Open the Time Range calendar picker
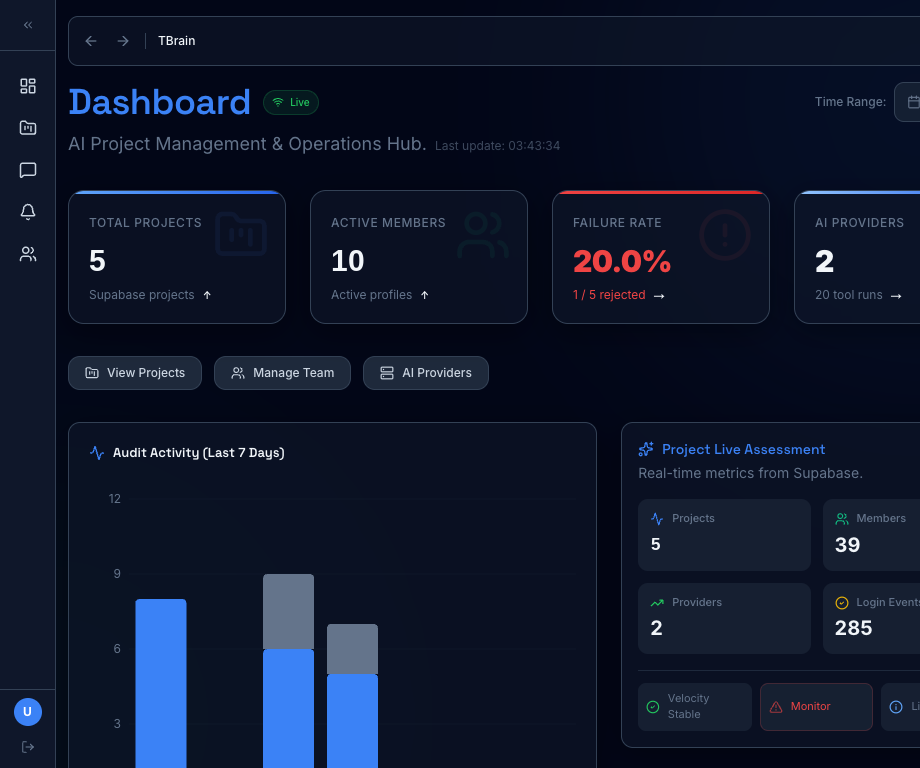The width and height of the screenshot is (920, 768). [908, 102]
